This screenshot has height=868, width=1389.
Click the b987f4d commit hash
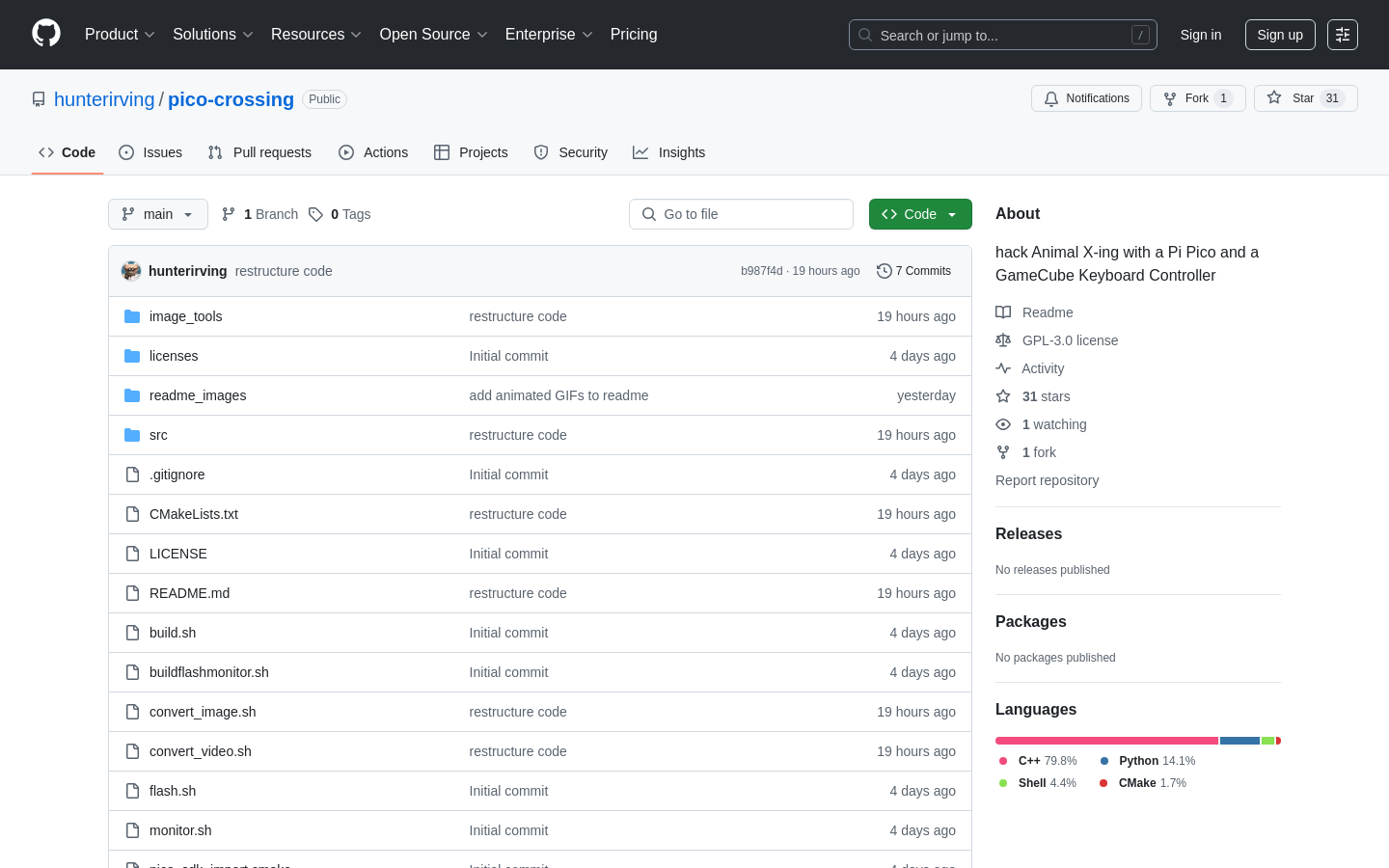click(x=762, y=271)
